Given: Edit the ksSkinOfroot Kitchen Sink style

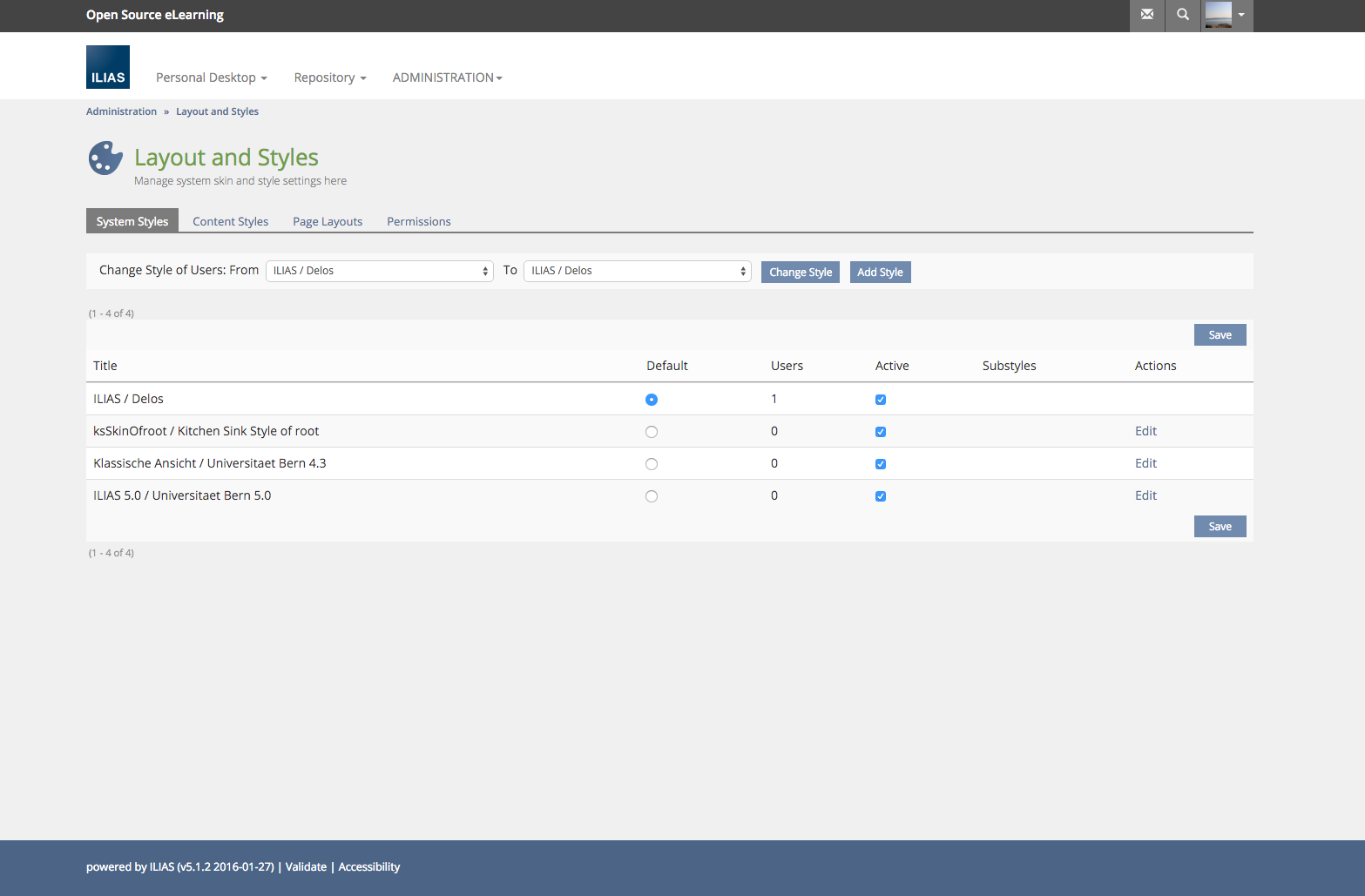Looking at the screenshot, I should click(1145, 431).
